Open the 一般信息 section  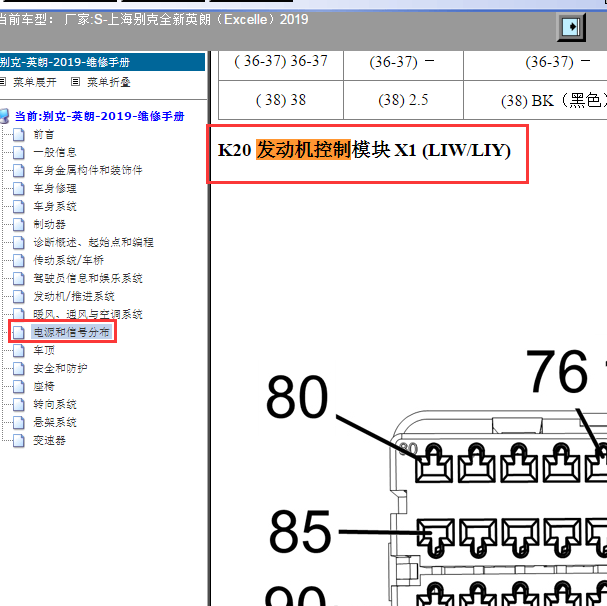[55, 152]
